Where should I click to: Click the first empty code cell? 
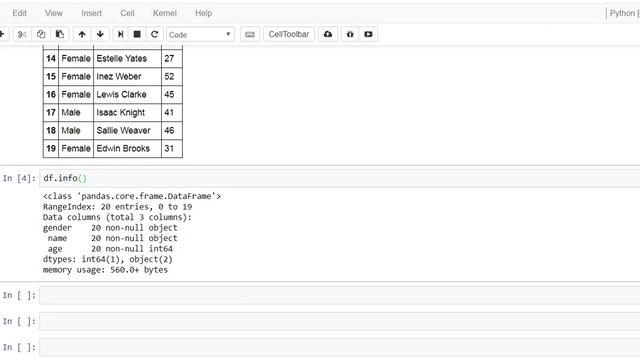click(340, 295)
